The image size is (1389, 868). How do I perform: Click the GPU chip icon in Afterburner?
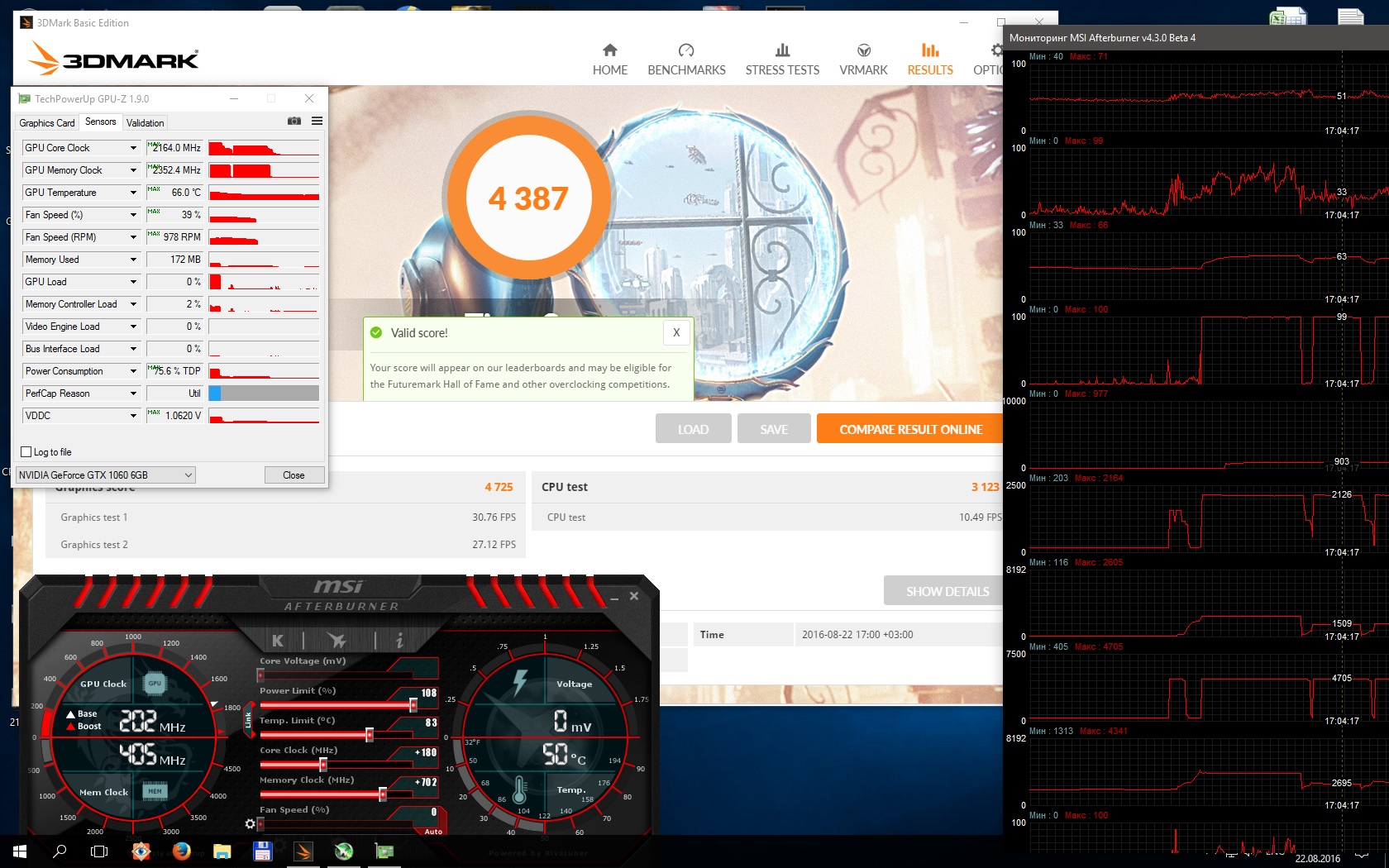pos(155,683)
